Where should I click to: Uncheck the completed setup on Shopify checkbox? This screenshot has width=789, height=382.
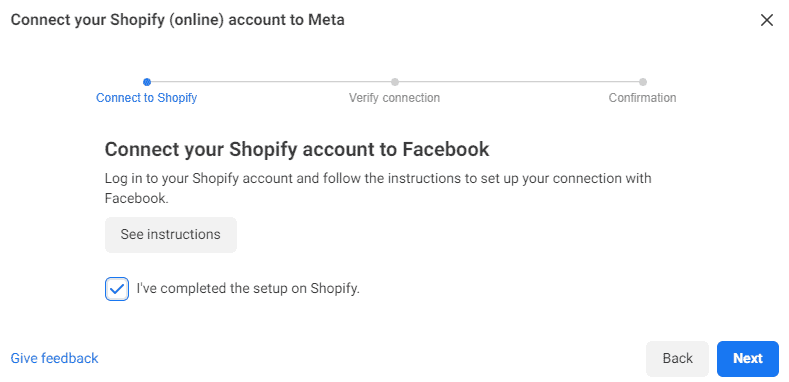(x=117, y=289)
